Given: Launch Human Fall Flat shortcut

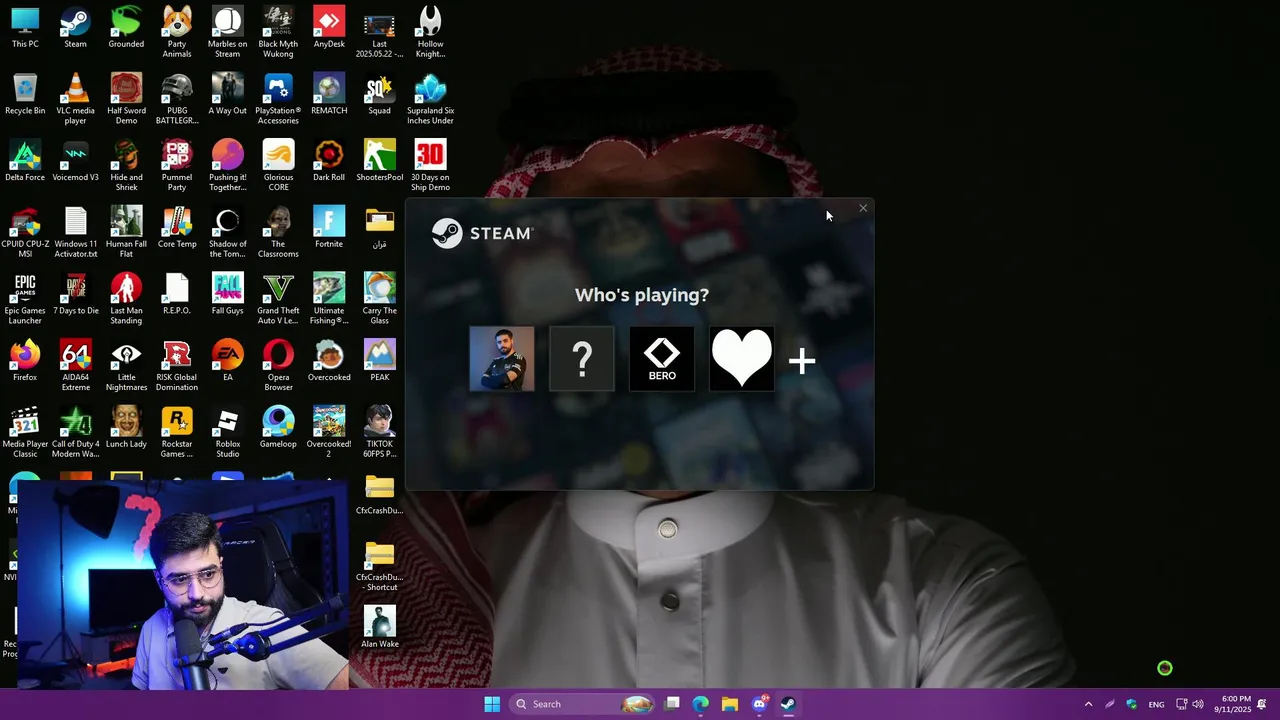Looking at the screenshot, I should point(126,232).
